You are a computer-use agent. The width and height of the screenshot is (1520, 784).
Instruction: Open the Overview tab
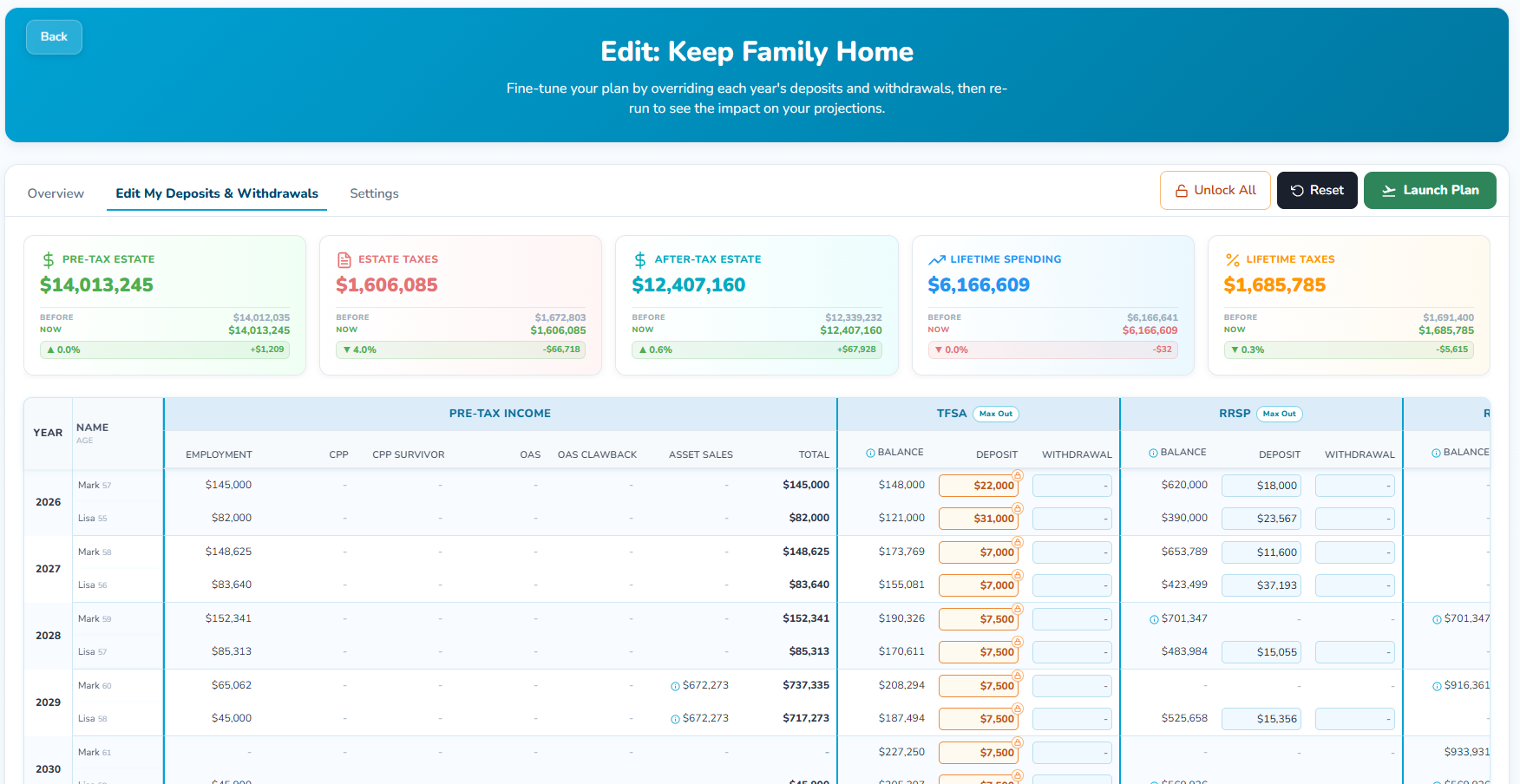[56, 193]
